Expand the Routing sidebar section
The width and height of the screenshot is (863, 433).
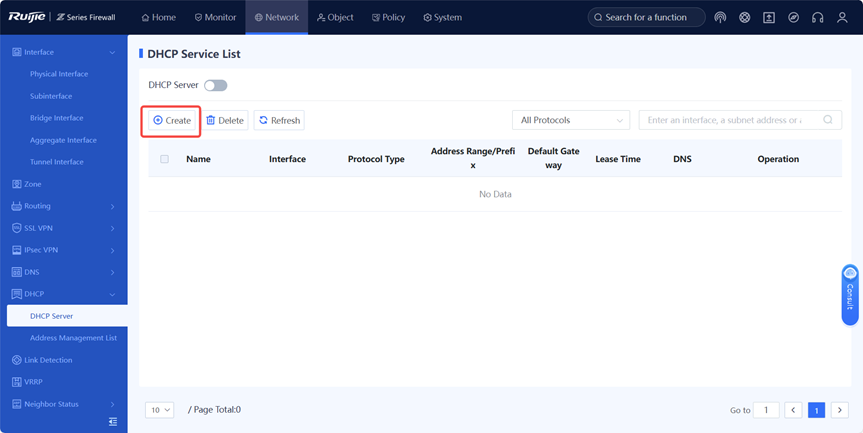point(63,206)
